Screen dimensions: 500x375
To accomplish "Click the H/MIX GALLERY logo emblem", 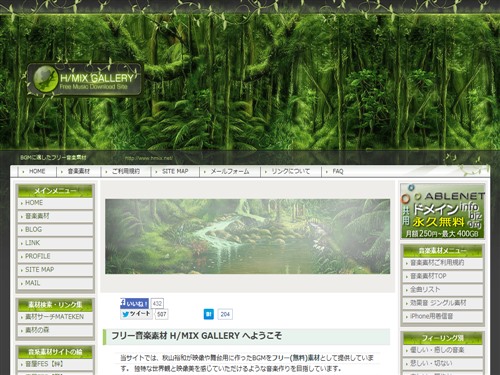I will [44, 79].
